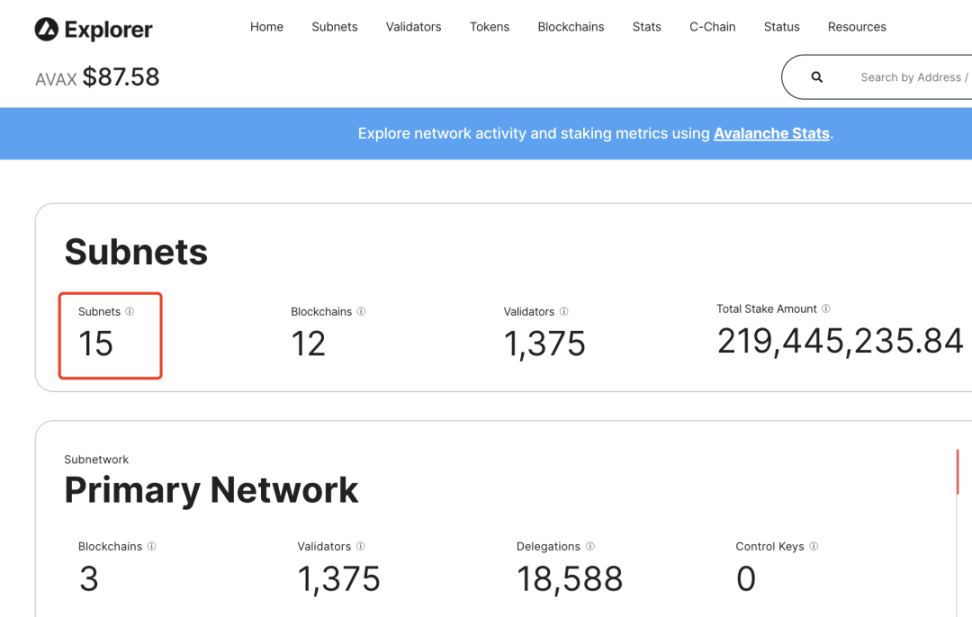Open the Blockchains navigation item

pyautogui.click(x=570, y=27)
